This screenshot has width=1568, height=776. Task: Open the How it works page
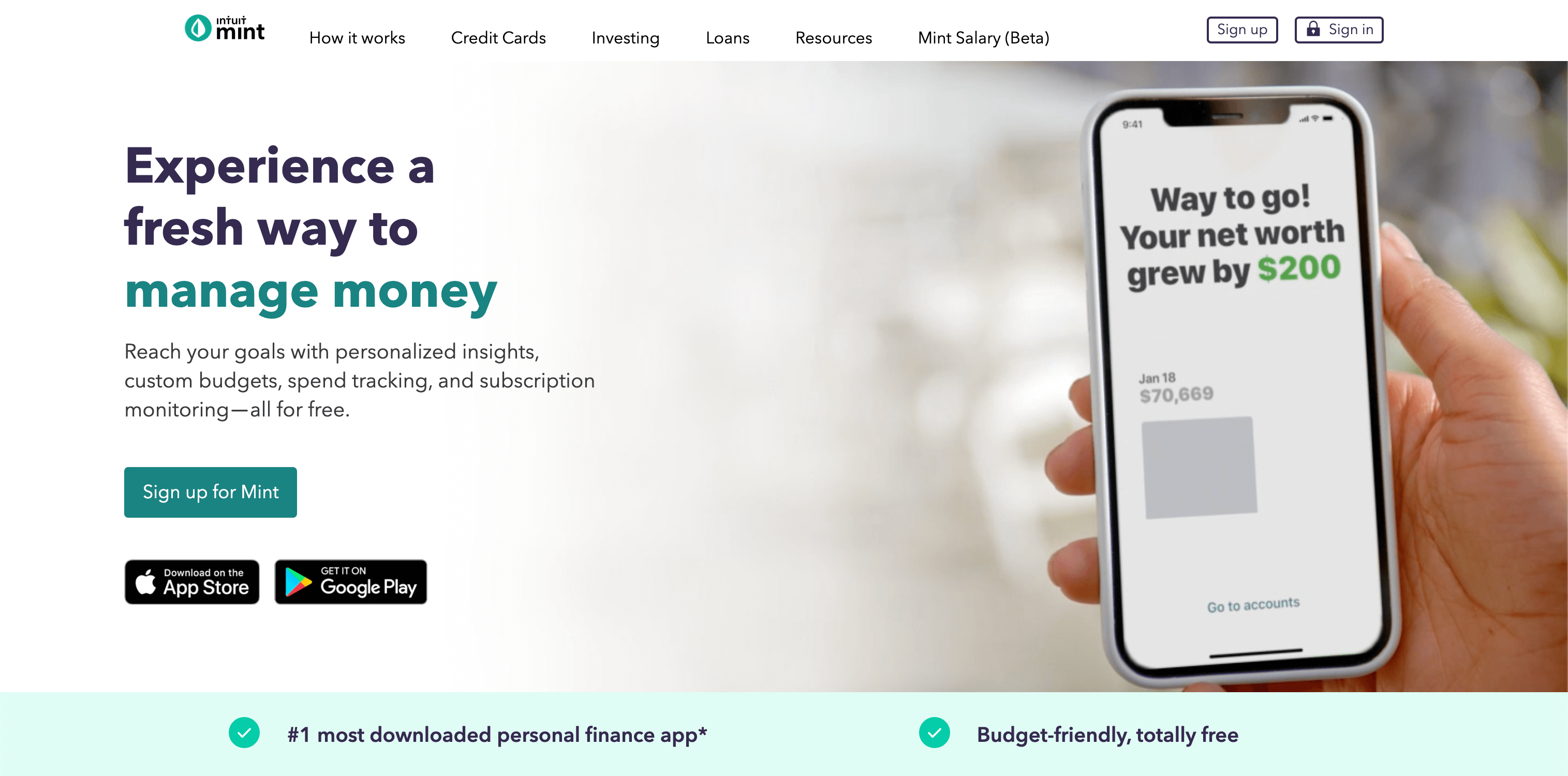tap(357, 38)
